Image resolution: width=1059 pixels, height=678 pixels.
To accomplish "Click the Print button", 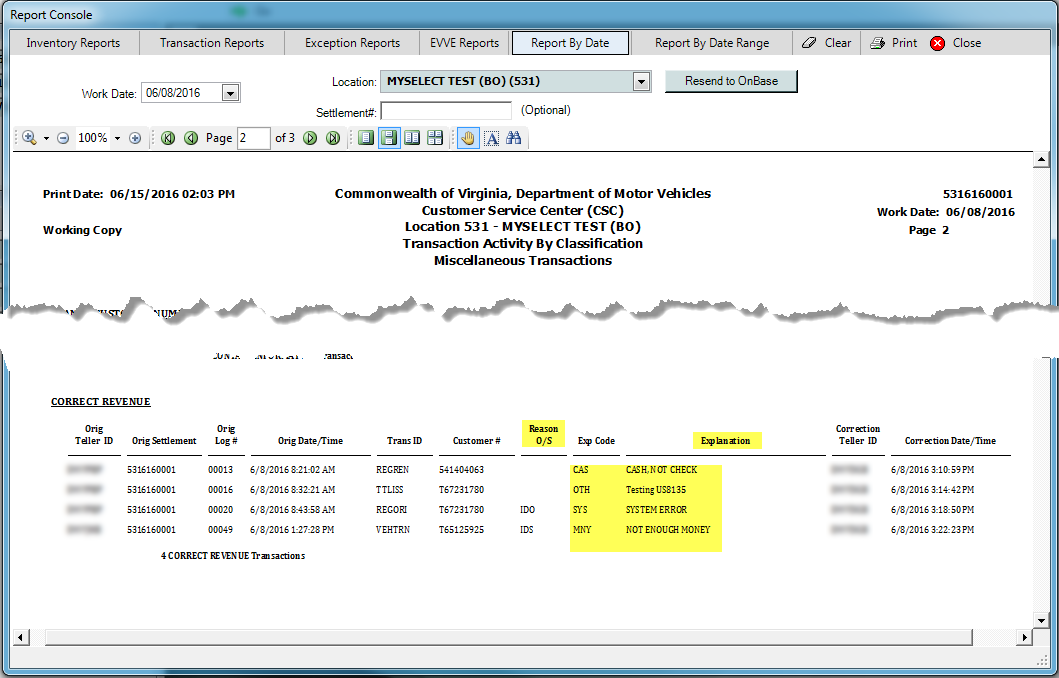I will pyautogui.click(x=893, y=43).
